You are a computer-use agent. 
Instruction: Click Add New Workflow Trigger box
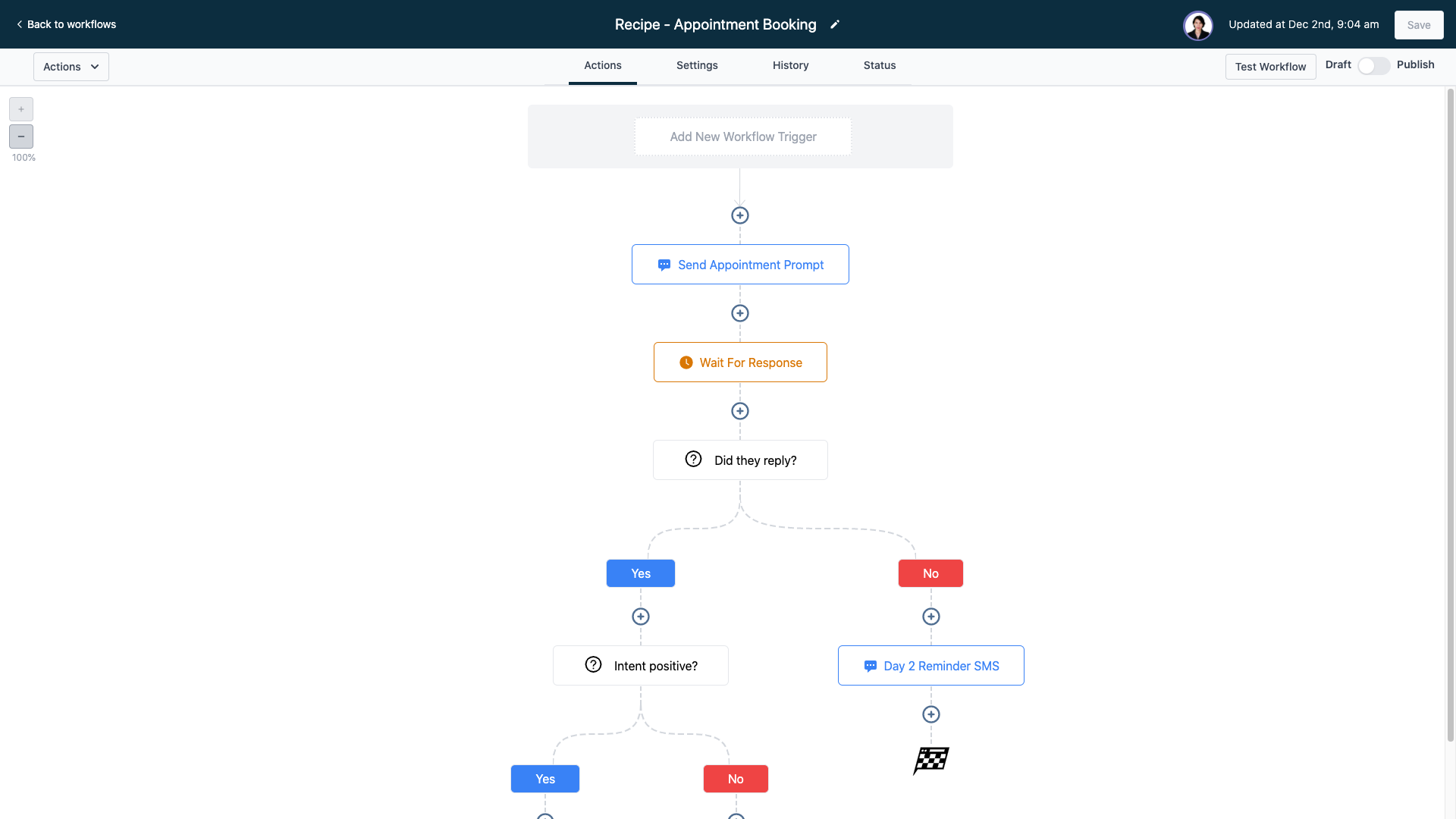click(x=743, y=136)
